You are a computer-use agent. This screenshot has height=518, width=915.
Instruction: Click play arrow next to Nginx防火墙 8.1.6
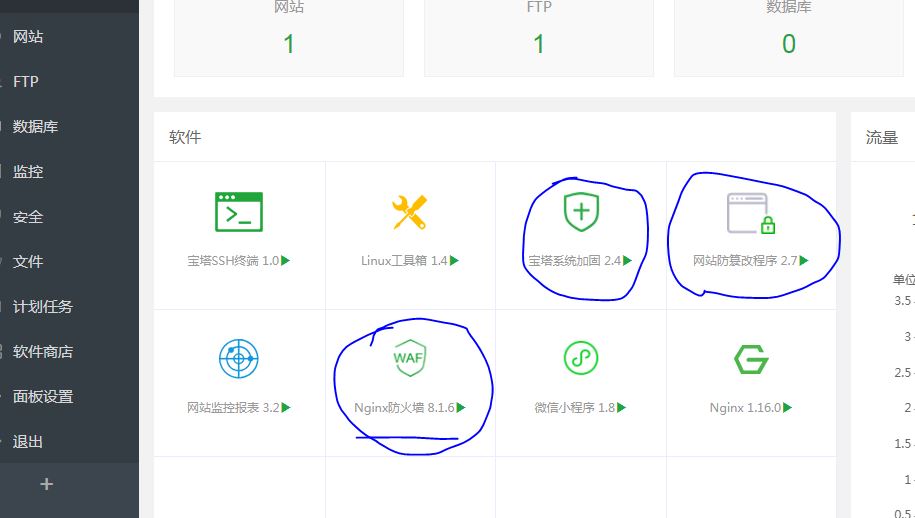(461, 408)
